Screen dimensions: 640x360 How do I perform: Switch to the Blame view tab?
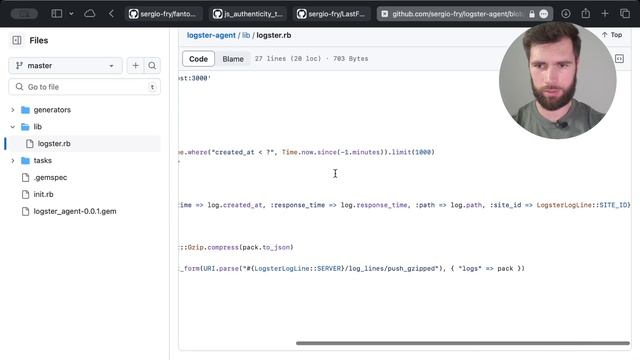[x=233, y=59]
